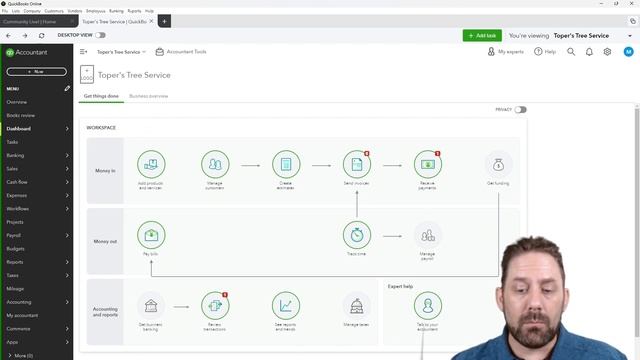Open My accountant in sidebar
The width and height of the screenshot is (640, 360).
pyautogui.click(x=22, y=316)
